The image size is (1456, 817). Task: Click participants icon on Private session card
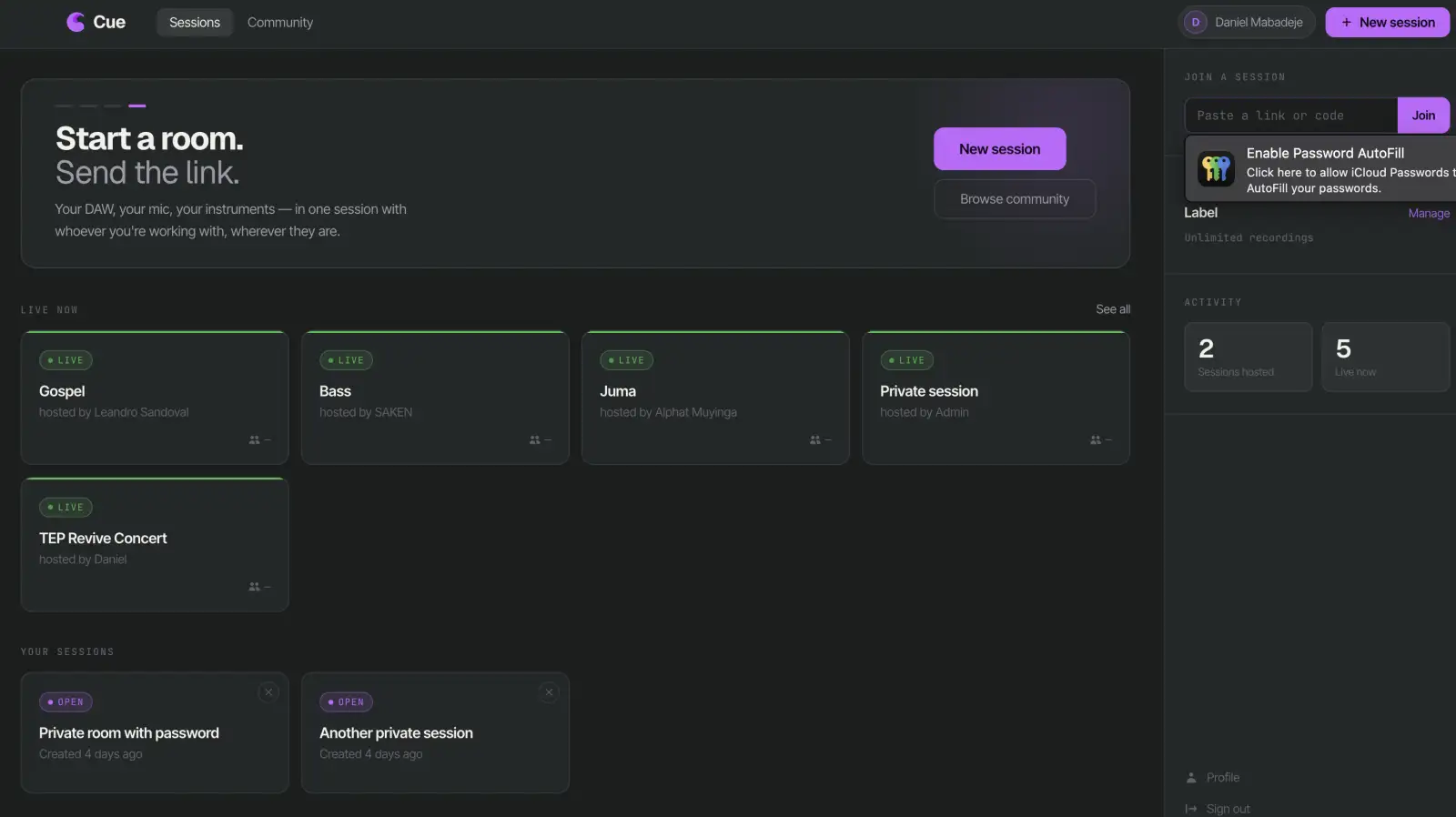(x=1096, y=440)
